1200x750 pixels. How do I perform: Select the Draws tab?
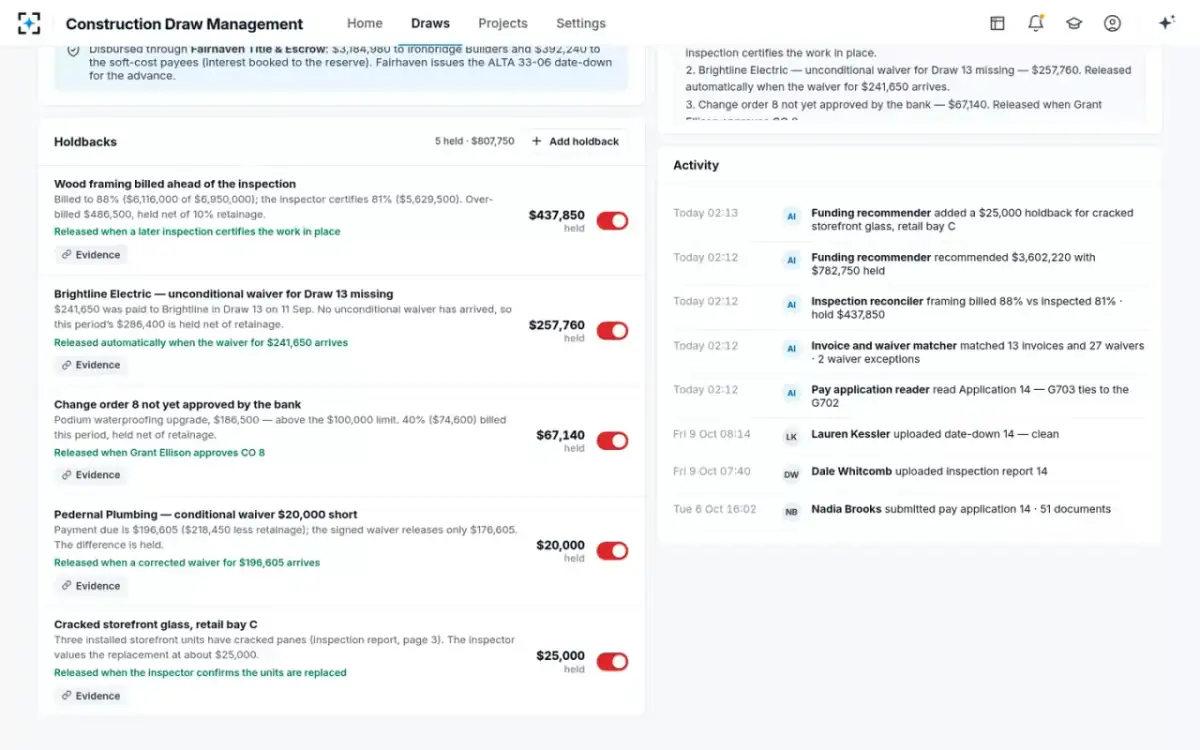pos(430,23)
